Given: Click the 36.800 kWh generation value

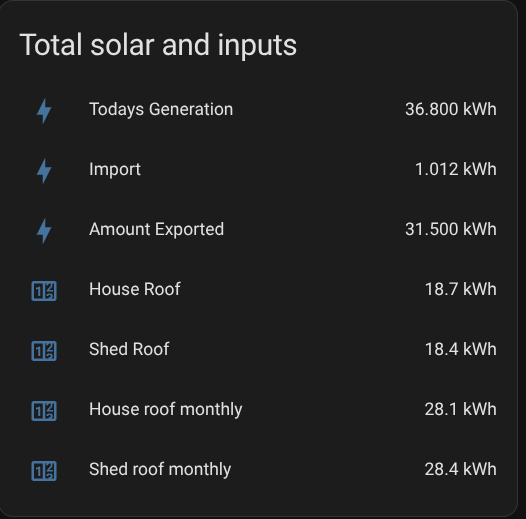Looking at the screenshot, I should 451,109.
